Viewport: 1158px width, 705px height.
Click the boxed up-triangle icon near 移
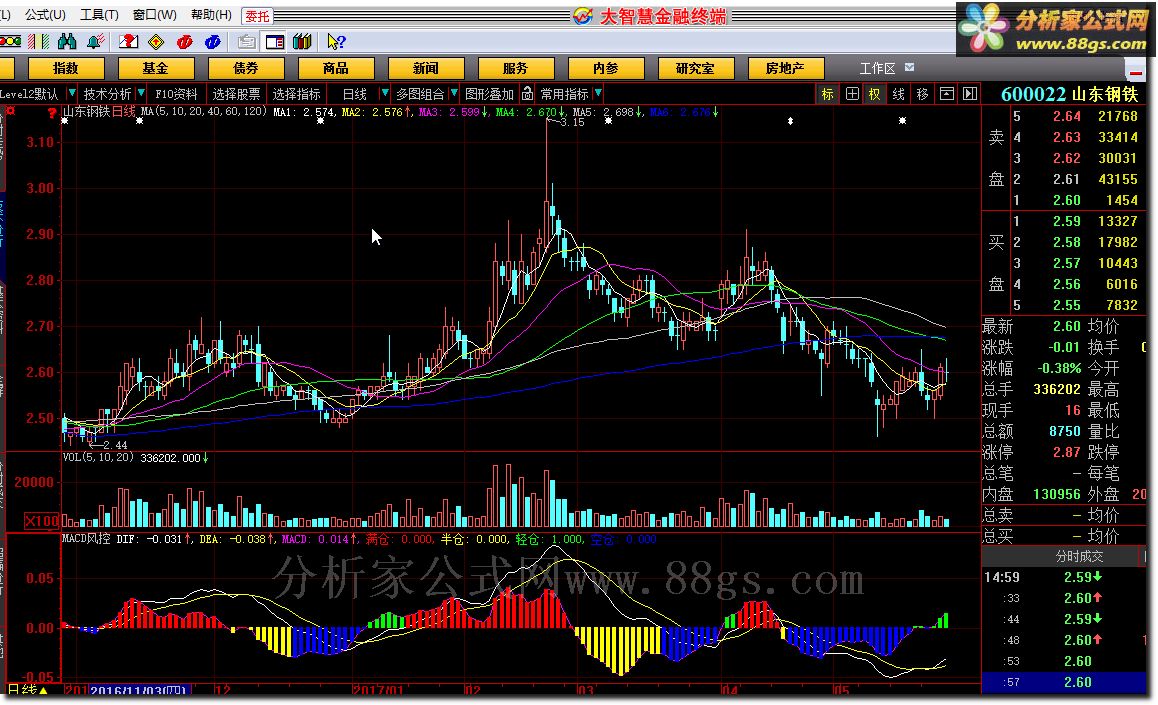coord(946,94)
